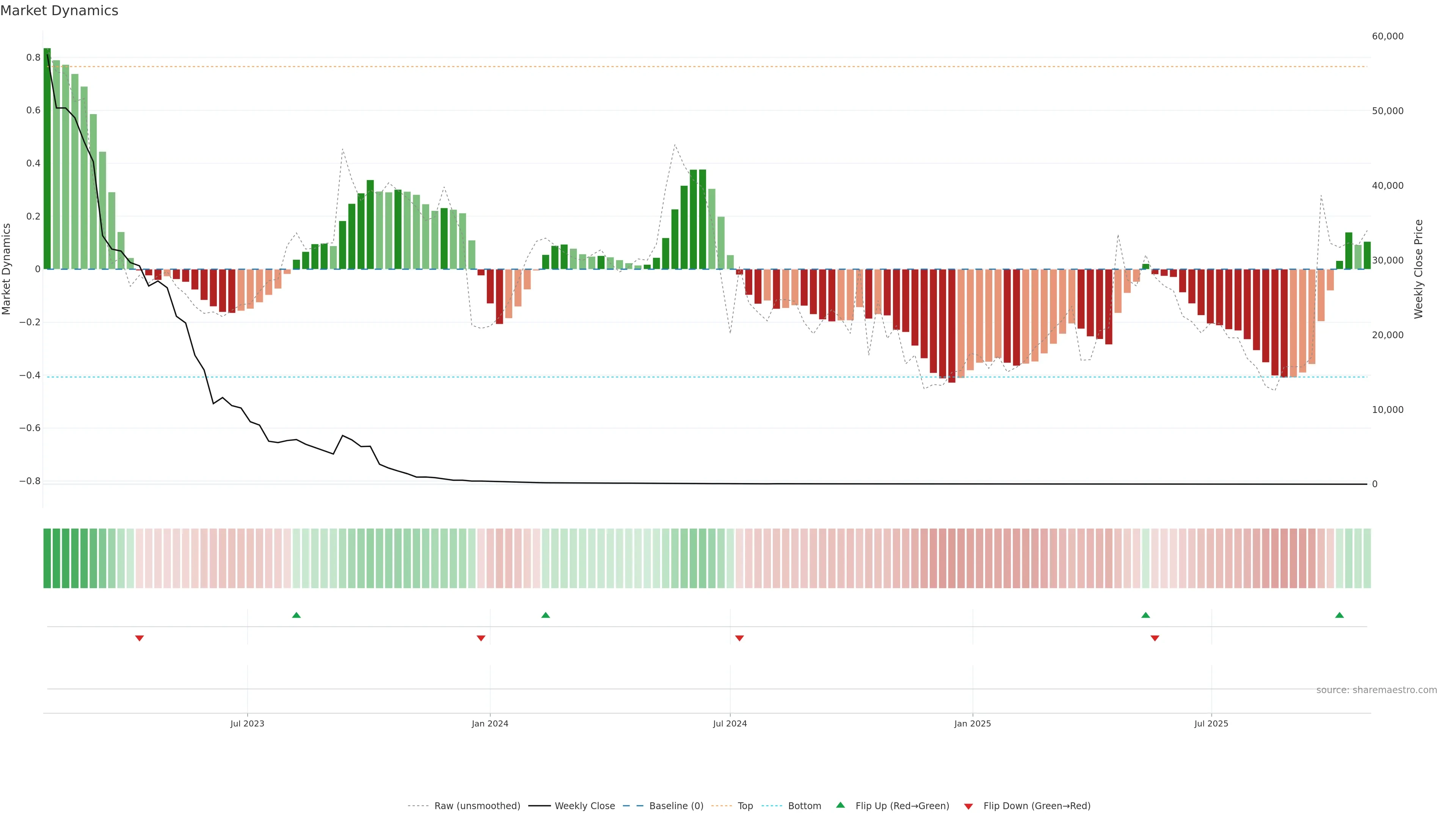Click the Market Dynamics chart title
1456x819 pixels.
60,11
